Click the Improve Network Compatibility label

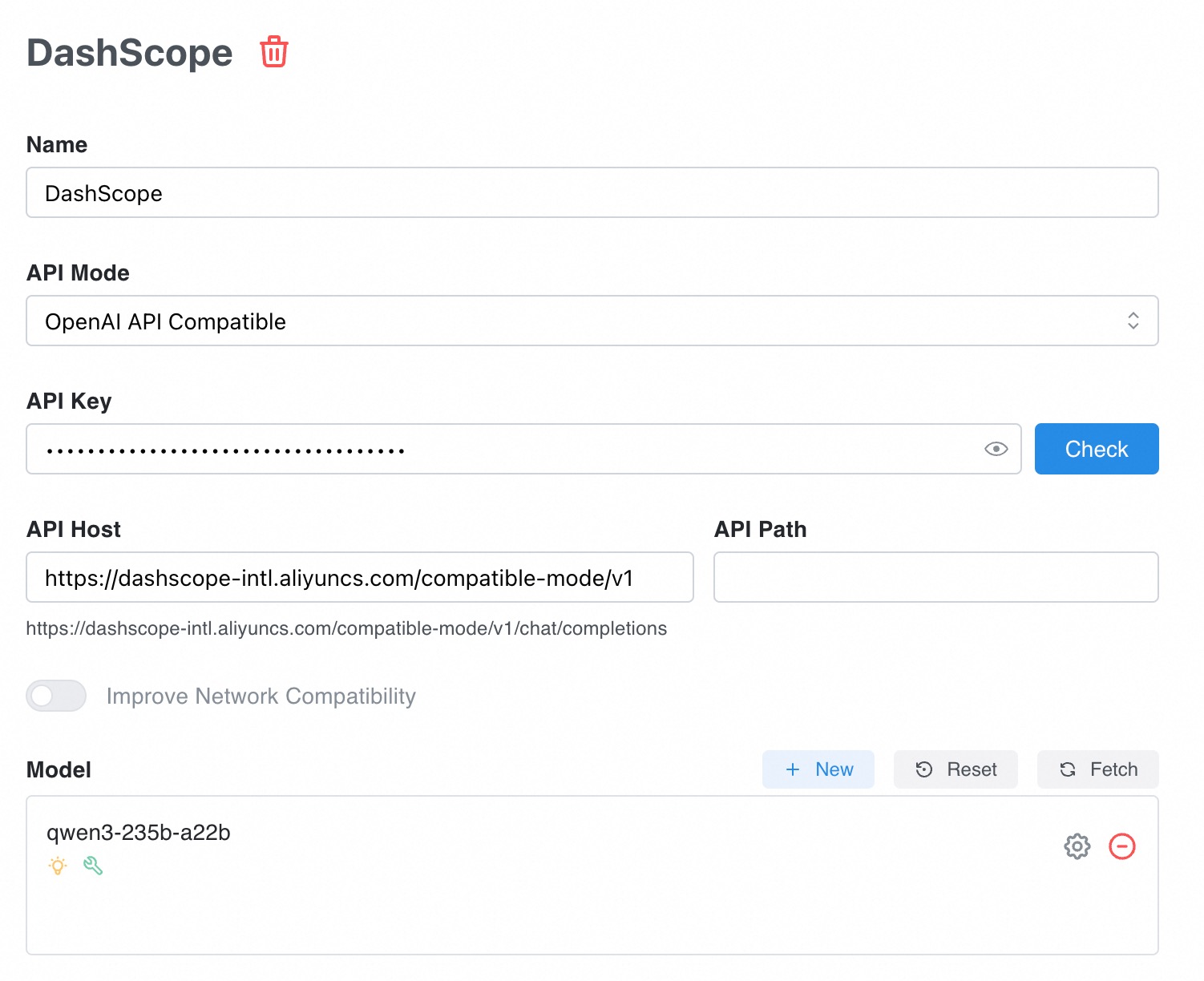point(261,696)
